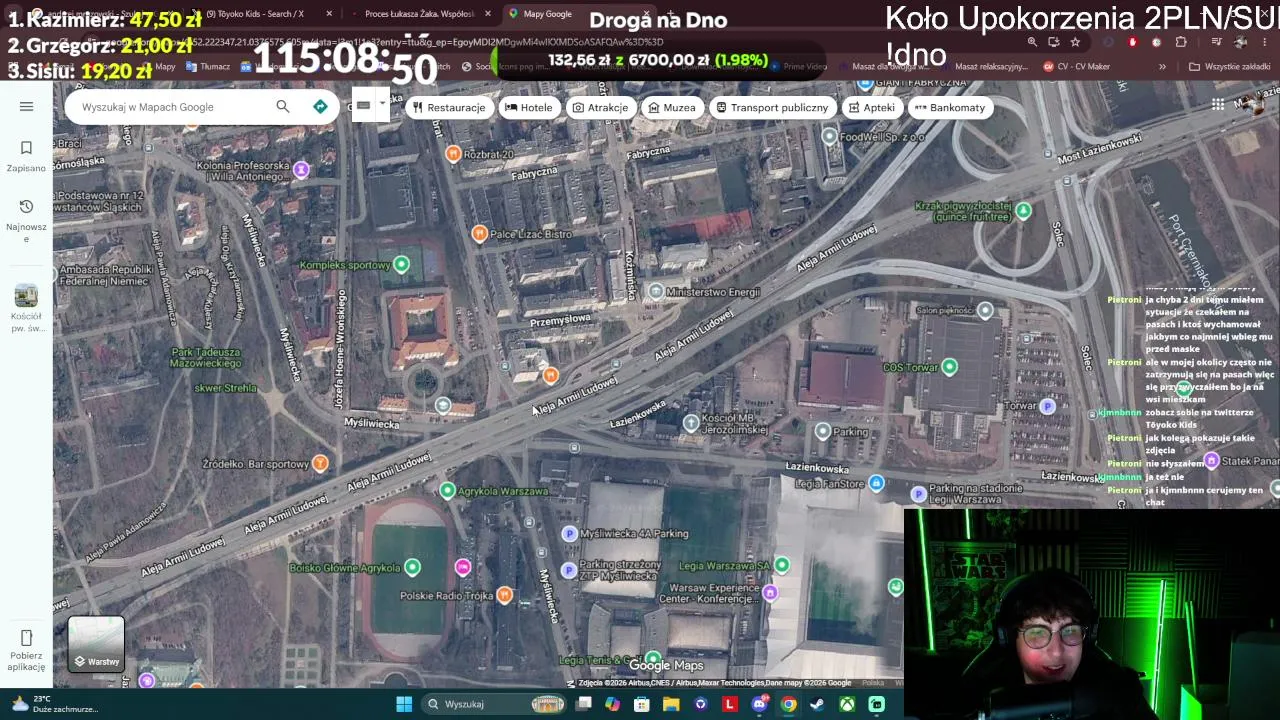
Task: Open Discord from the taskbar
Action: click(x=759, y=704)
